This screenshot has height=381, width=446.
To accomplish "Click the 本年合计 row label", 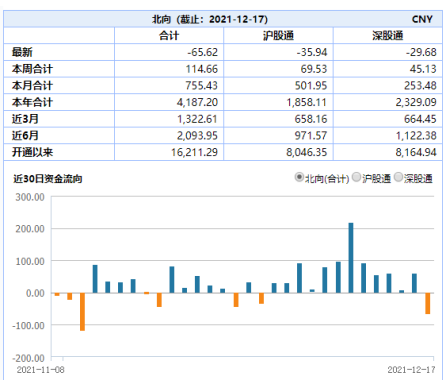I will pyautogui.click(x=32, y=102).
